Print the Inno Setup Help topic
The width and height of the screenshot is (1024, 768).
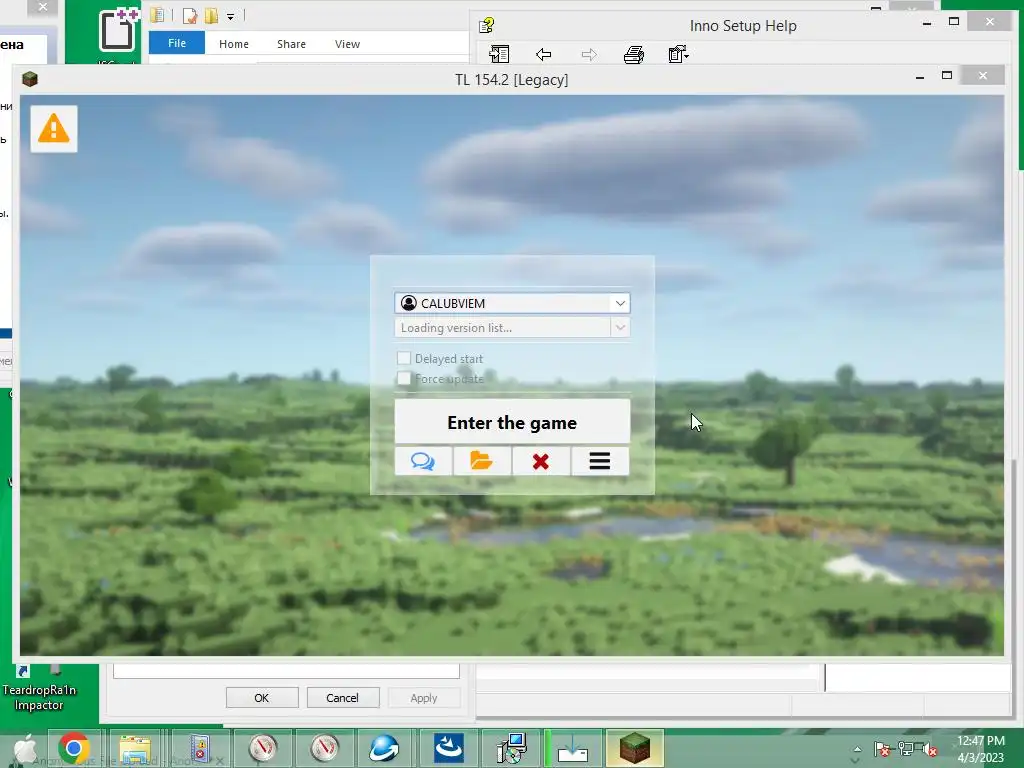(633, 54)
